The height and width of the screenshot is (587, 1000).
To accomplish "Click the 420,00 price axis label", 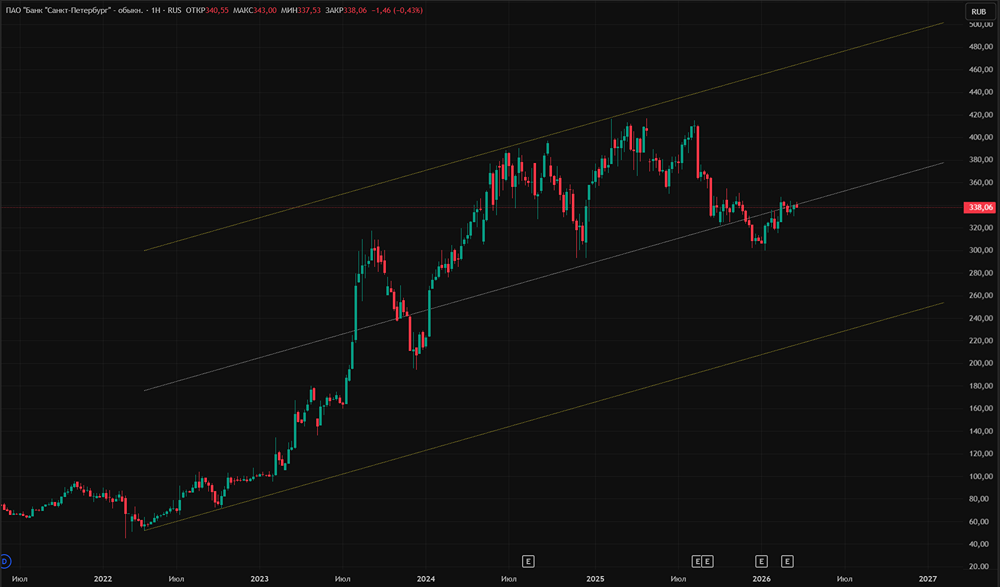I will point(980,115).
